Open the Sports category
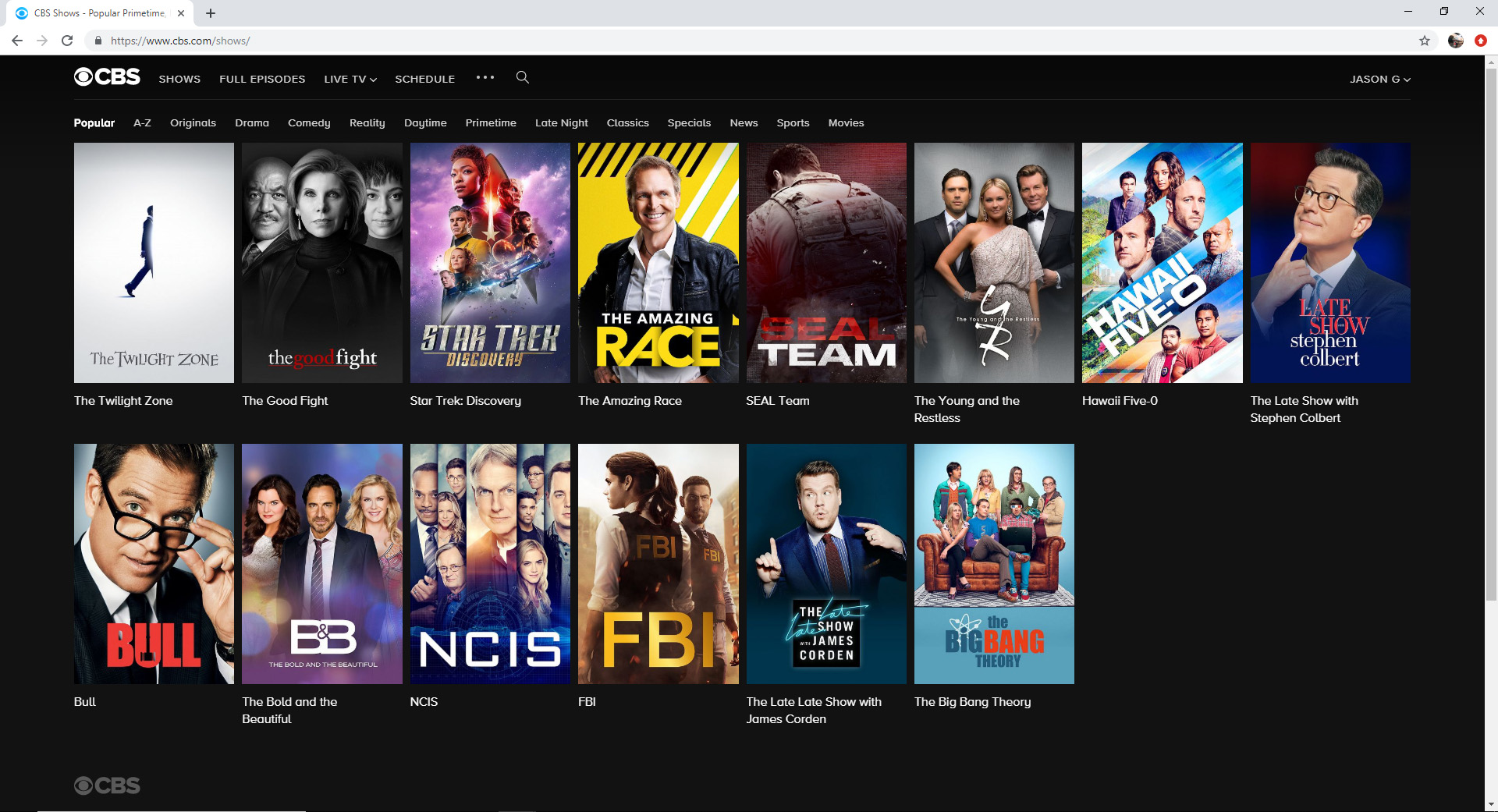 tap(793, 122)
